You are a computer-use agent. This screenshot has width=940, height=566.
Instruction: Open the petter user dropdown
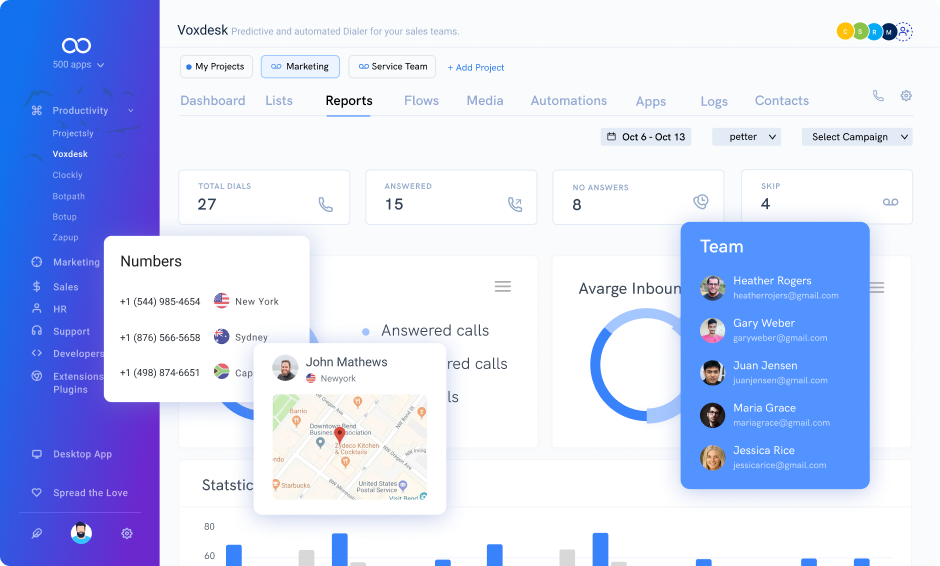(x=746, y=137)
